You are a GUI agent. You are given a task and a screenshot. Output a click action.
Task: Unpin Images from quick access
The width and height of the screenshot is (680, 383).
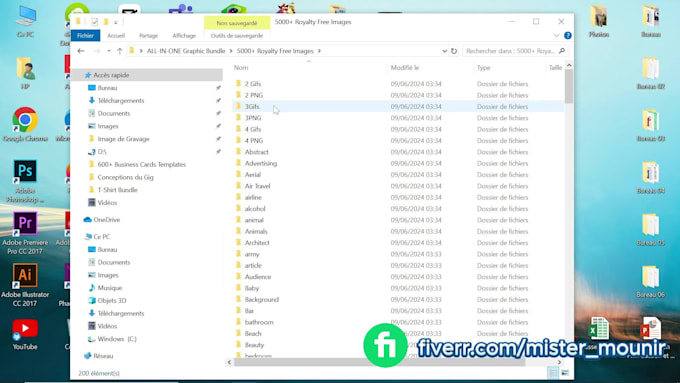tap(218, 126)
